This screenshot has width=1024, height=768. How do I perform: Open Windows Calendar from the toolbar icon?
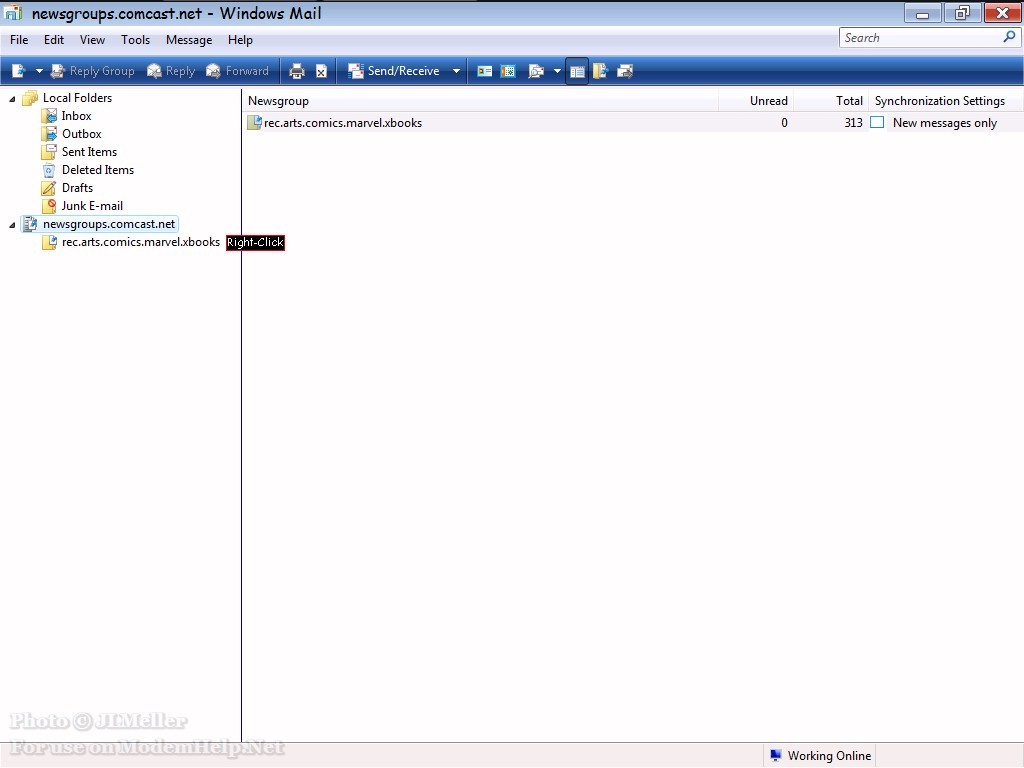508,71
